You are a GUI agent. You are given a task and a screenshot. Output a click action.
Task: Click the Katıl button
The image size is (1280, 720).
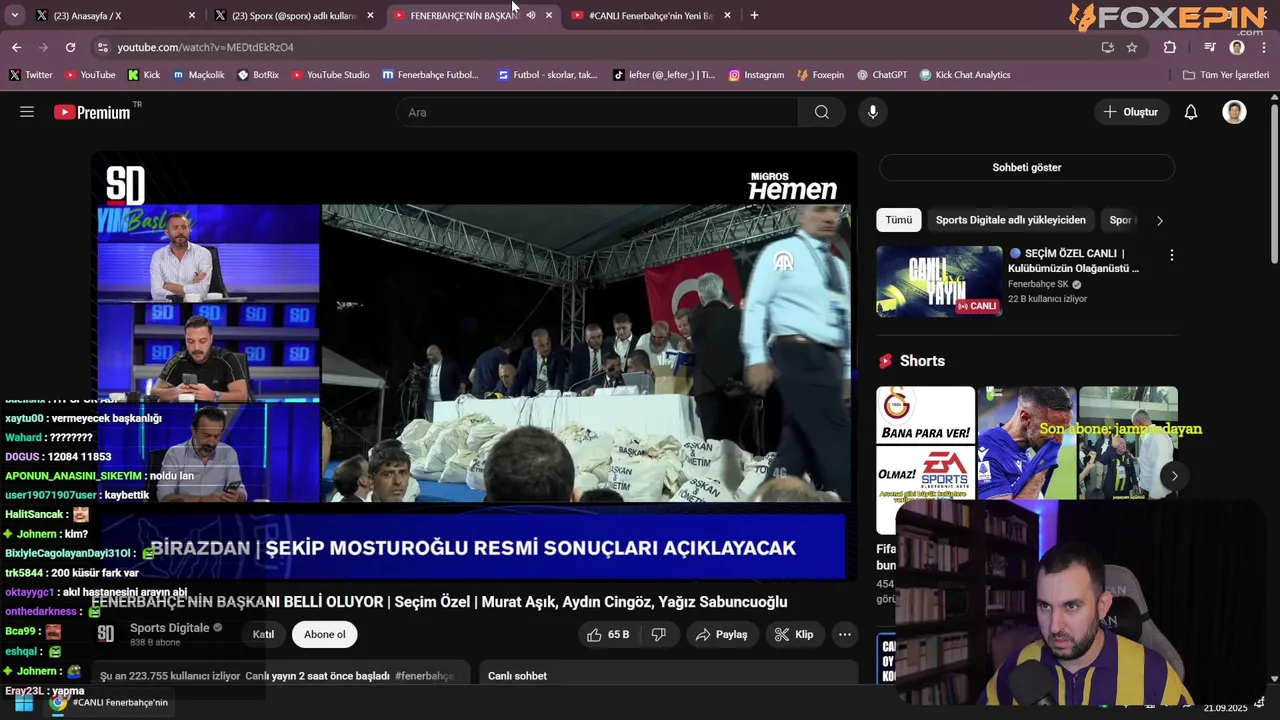coord(263,634)
